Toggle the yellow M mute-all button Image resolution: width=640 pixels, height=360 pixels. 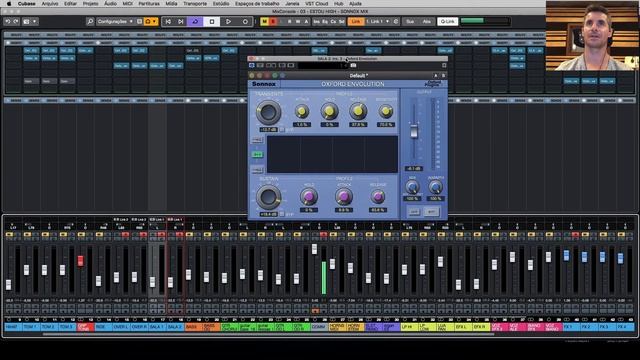coord(264,22)
